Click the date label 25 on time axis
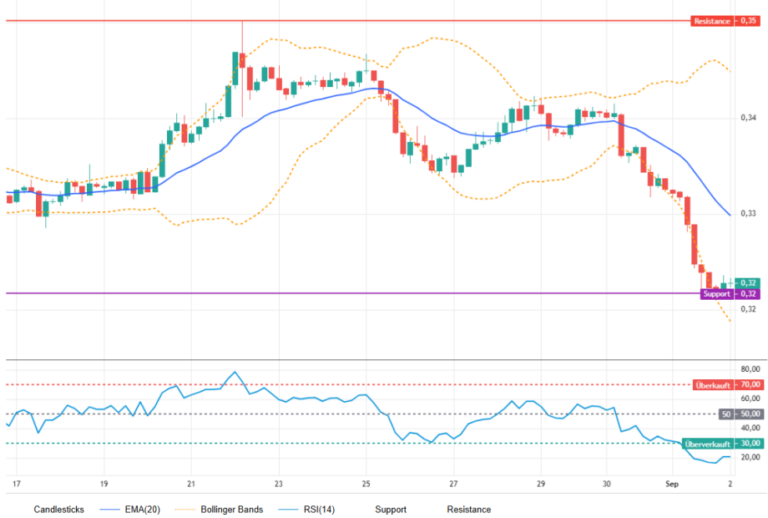This screenshot has width=768, height=518. pyautogui.click(x=366, y=484)
